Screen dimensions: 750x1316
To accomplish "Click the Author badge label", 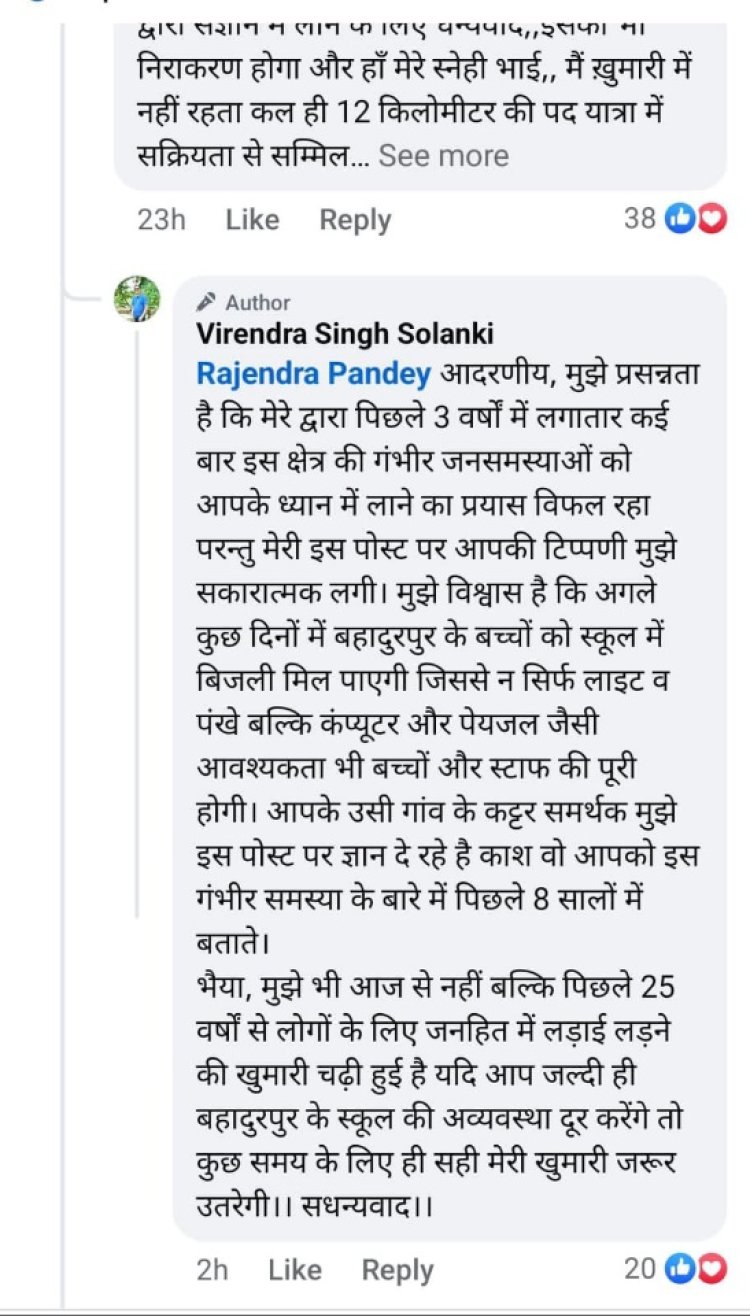I will pos(257,302).
